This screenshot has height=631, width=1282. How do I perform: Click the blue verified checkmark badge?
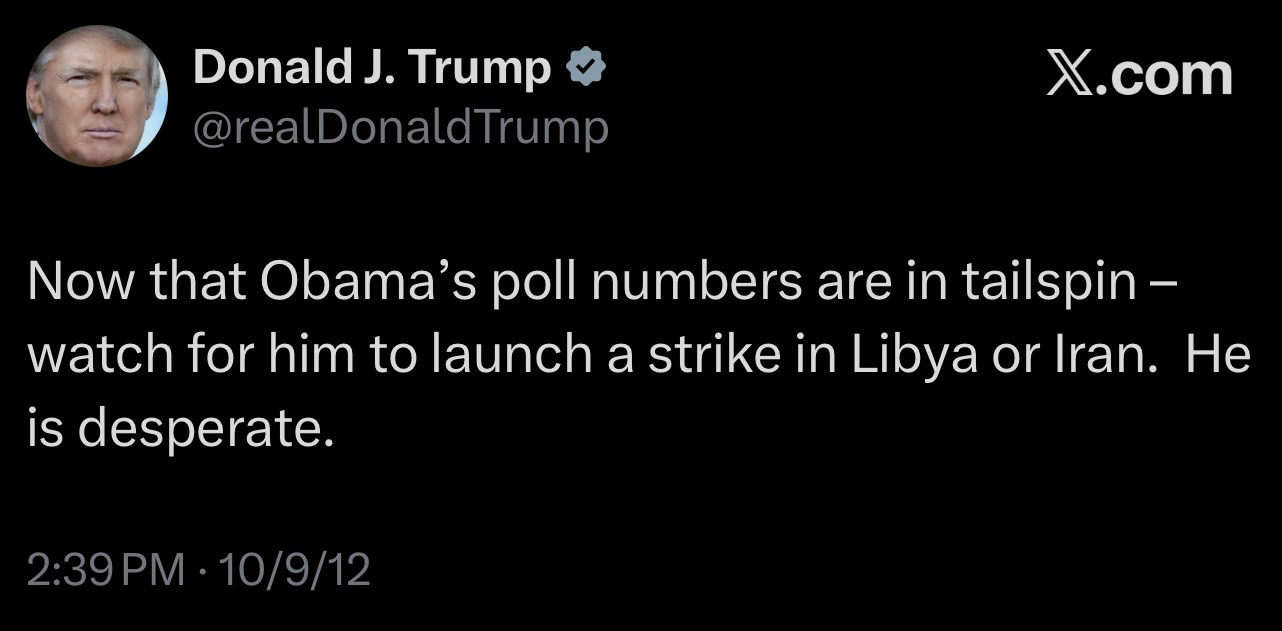[x=584, y=68]
